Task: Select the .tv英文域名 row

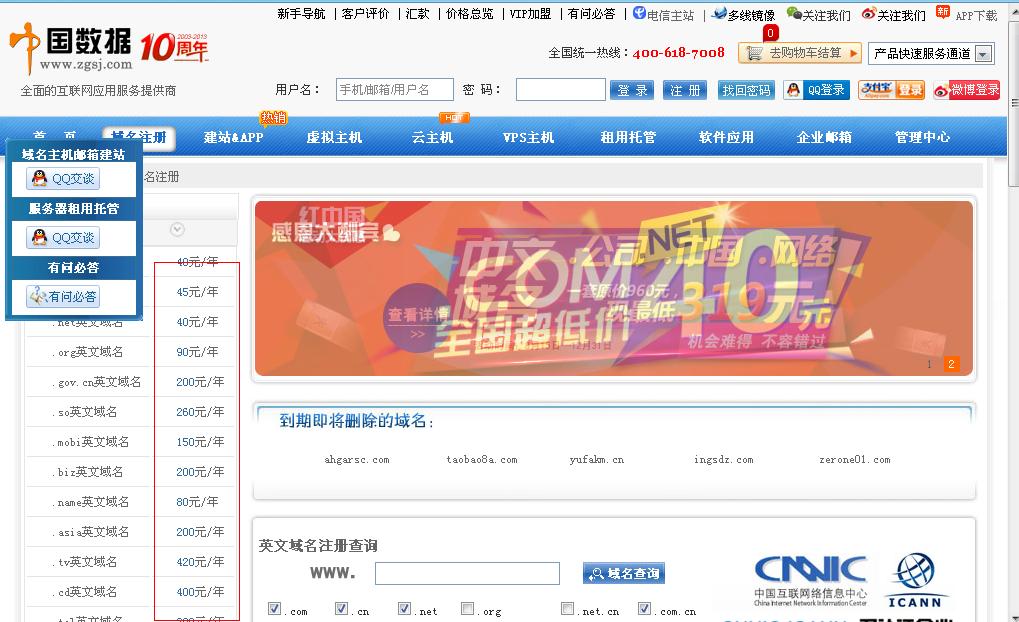Action: click(130, 562)
